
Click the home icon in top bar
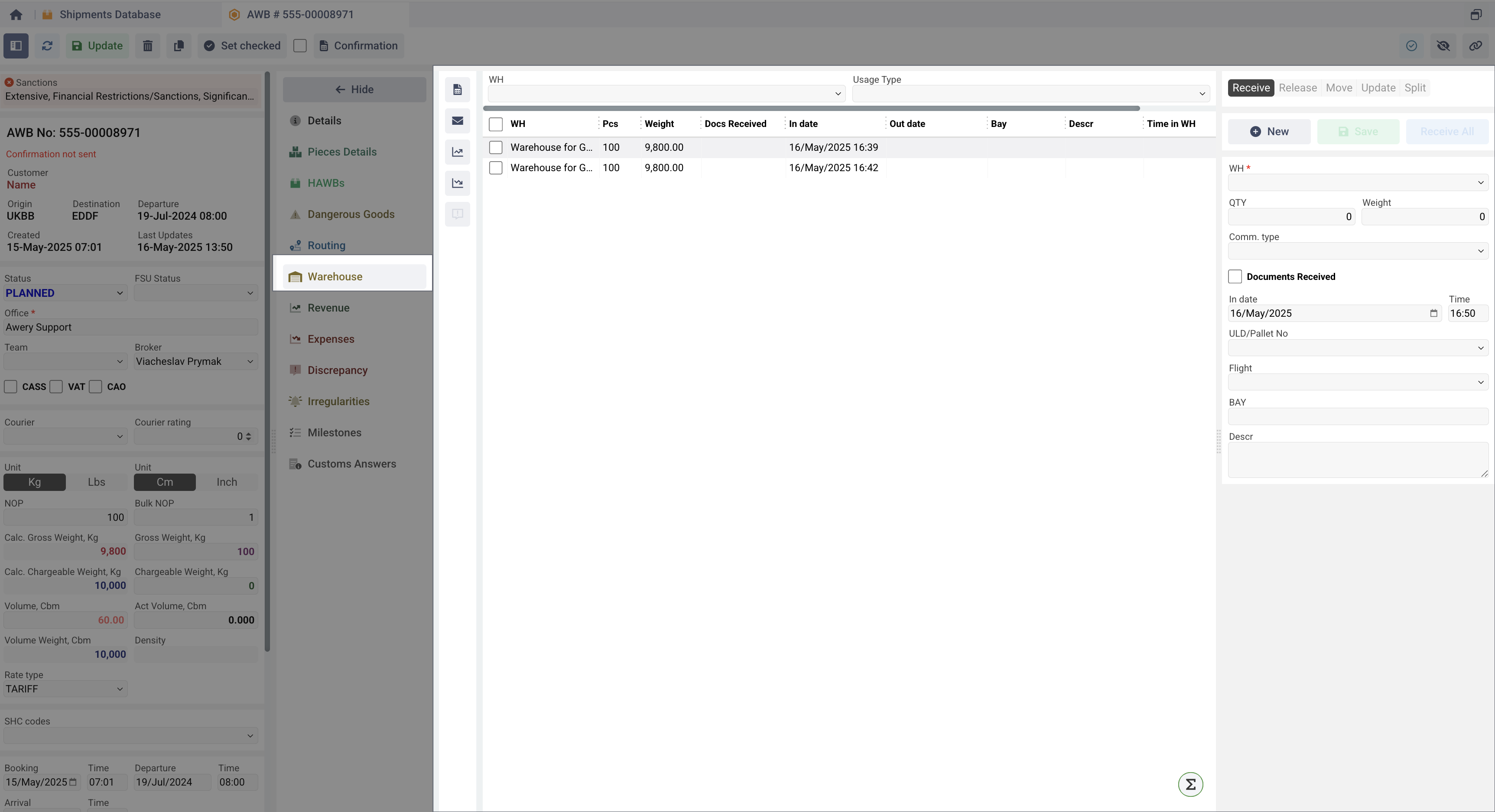pos(16,14)
